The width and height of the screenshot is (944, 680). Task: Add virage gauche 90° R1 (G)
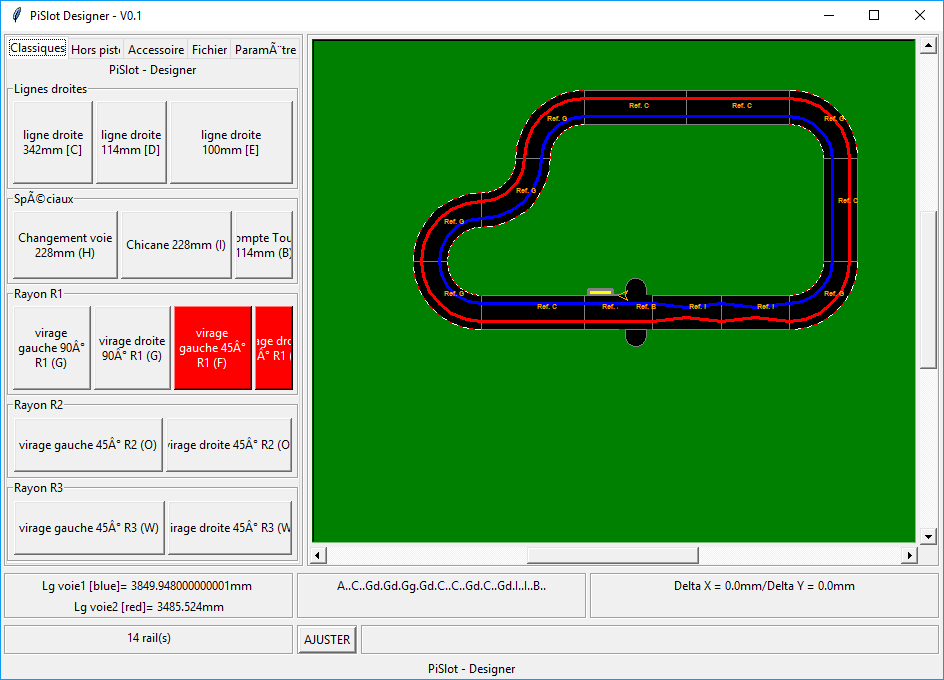pos(51,348)
